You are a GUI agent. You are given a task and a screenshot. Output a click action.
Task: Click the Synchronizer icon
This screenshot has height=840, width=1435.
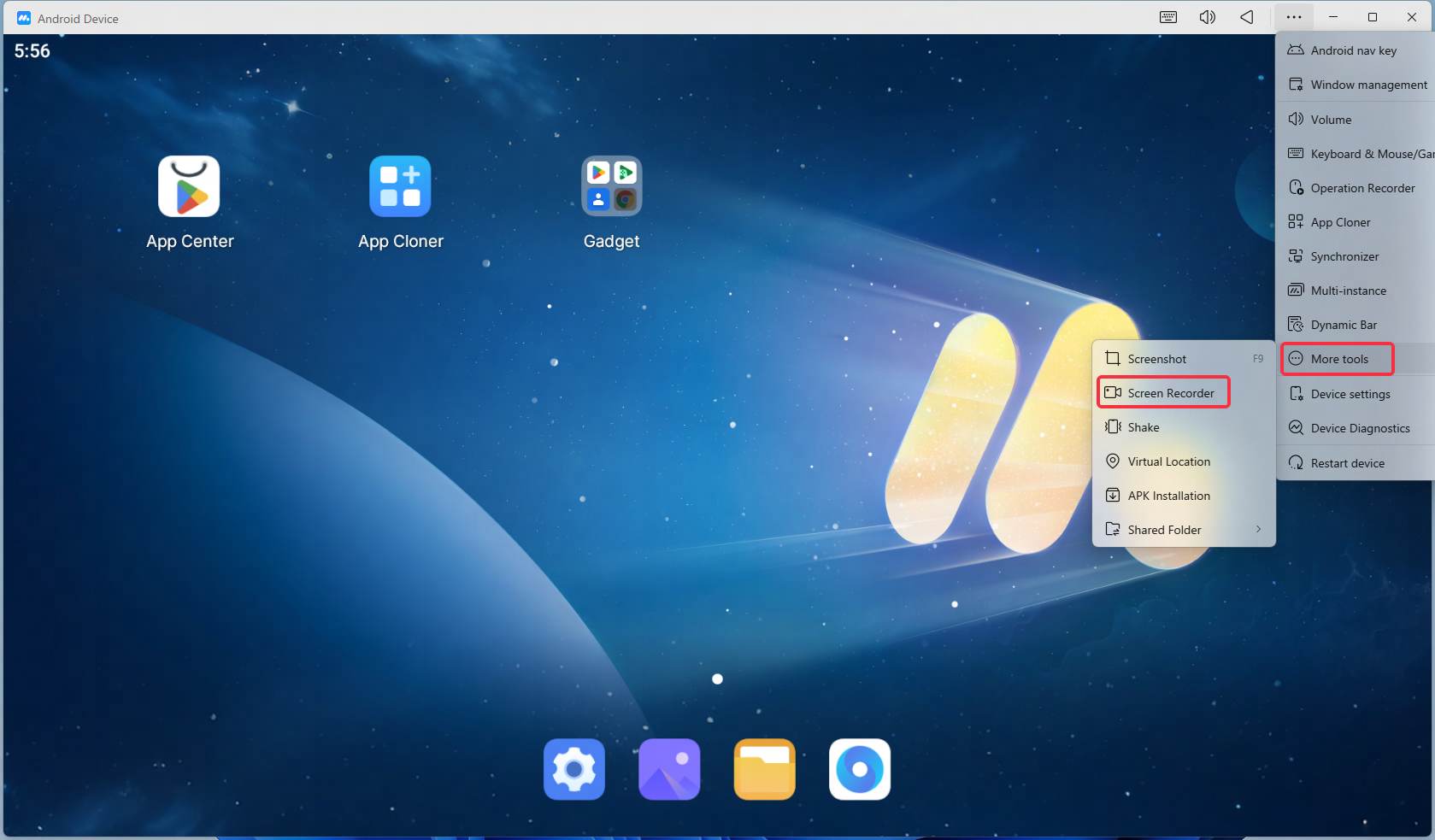pyautogui.click(x=1296, y=256)
